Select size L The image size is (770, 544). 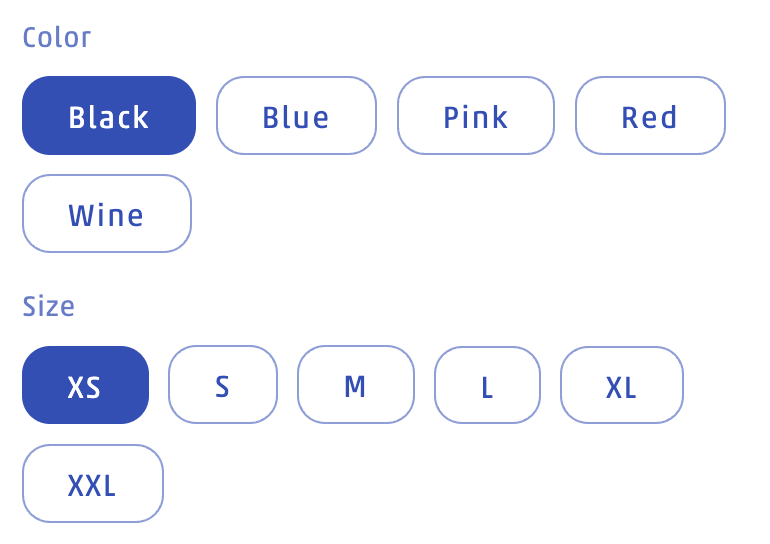coord(487,385)
